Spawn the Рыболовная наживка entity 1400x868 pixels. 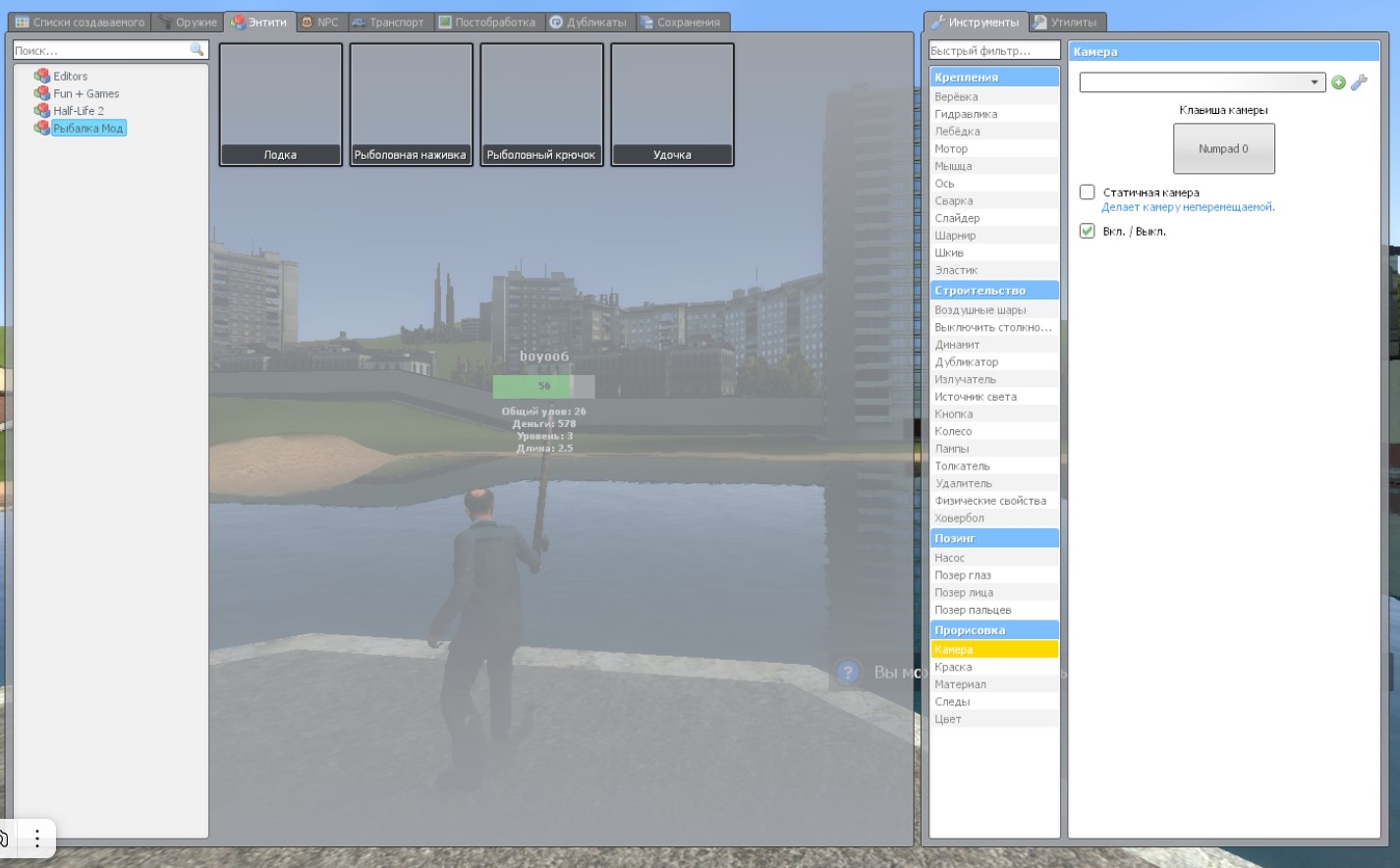click(x=411, y=104)
